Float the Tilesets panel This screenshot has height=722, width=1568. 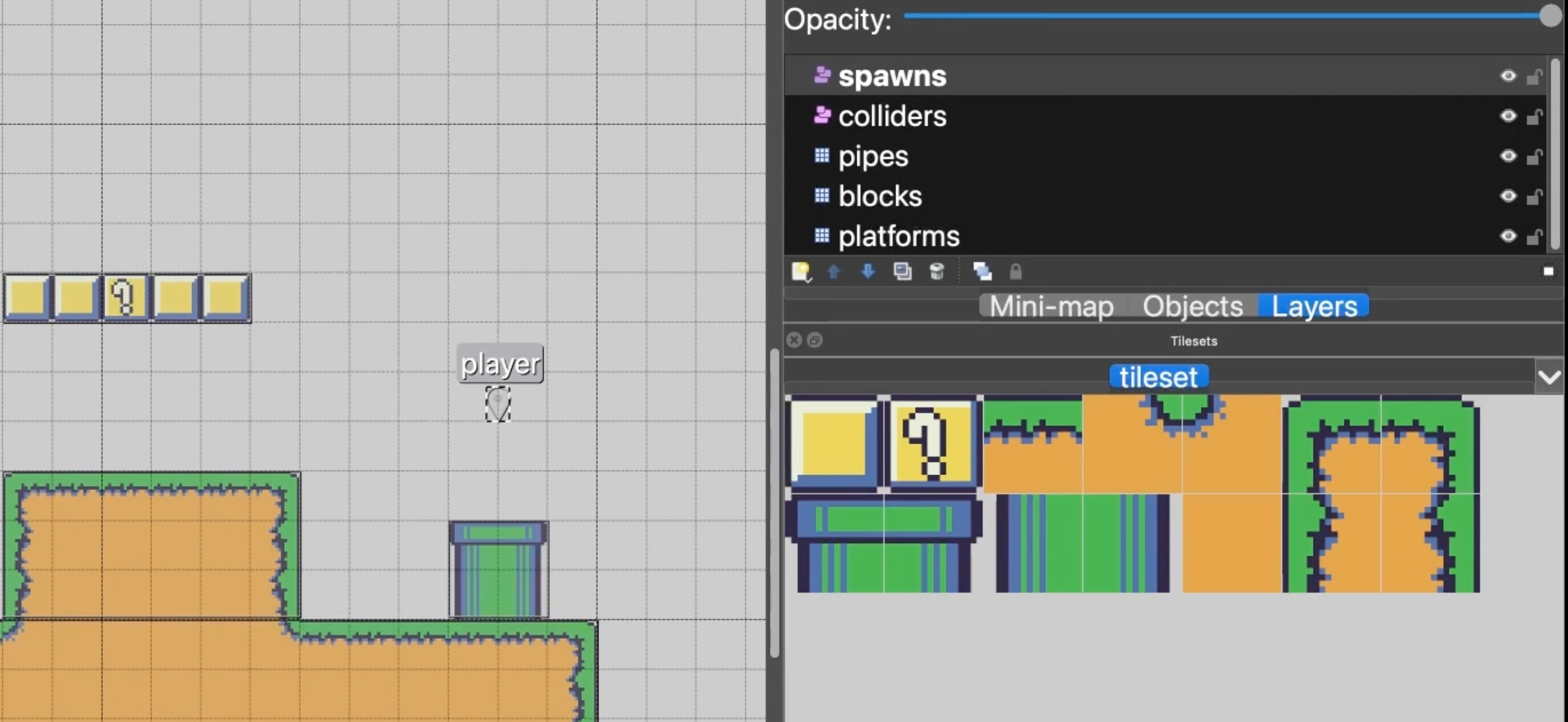[815, 340]
